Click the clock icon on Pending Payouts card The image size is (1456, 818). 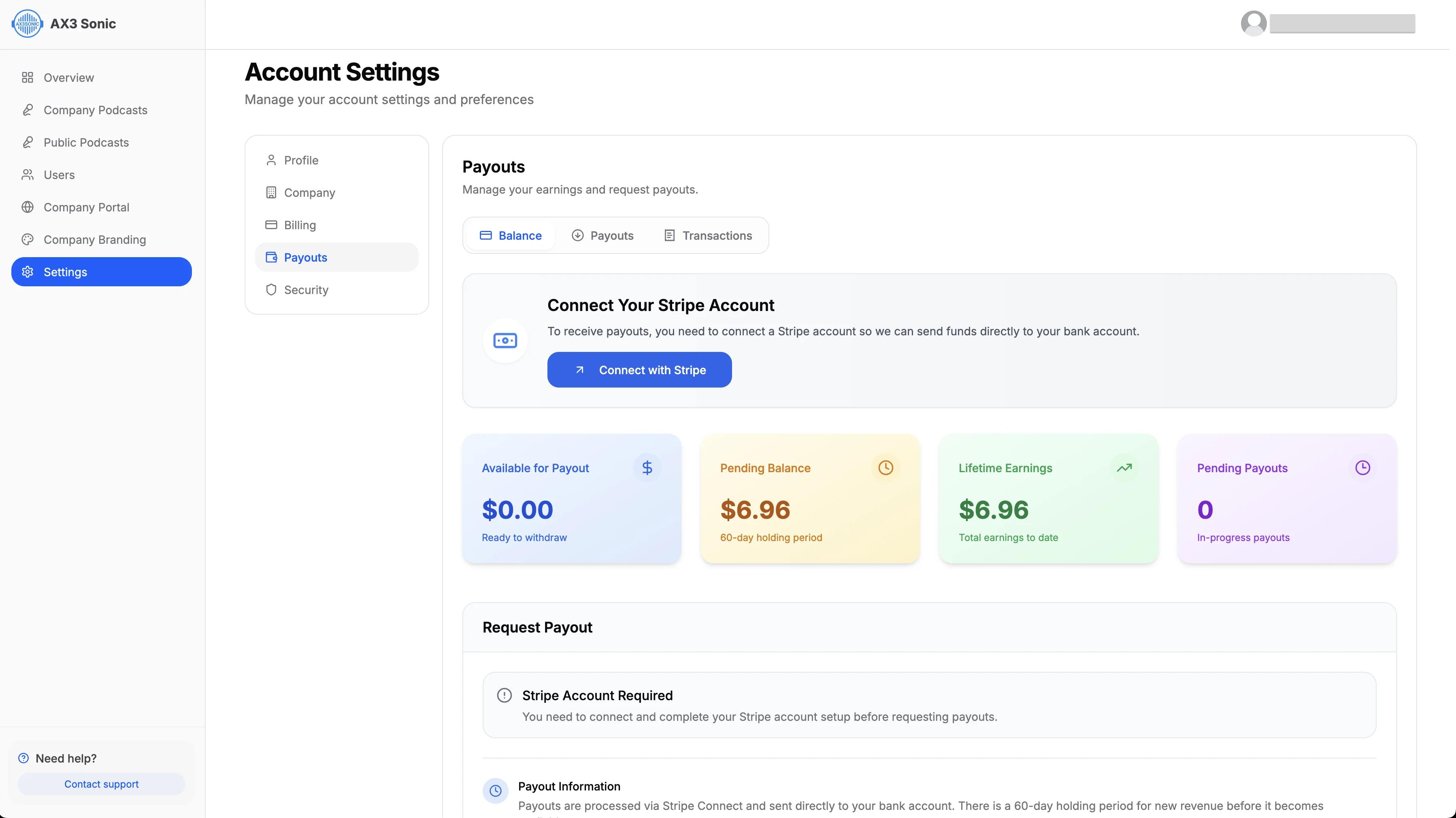click(x=1363, y=468)
